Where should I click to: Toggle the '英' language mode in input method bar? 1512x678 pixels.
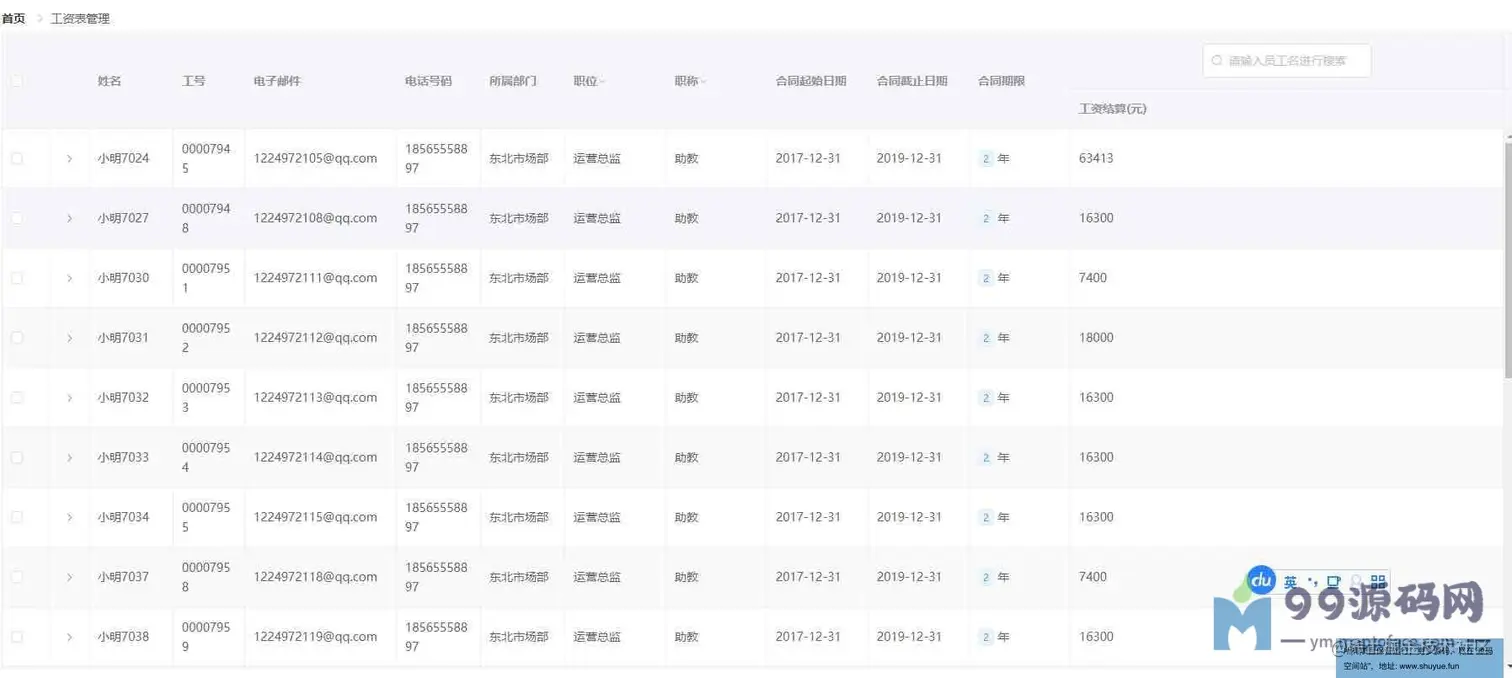tap(1291, 581)
